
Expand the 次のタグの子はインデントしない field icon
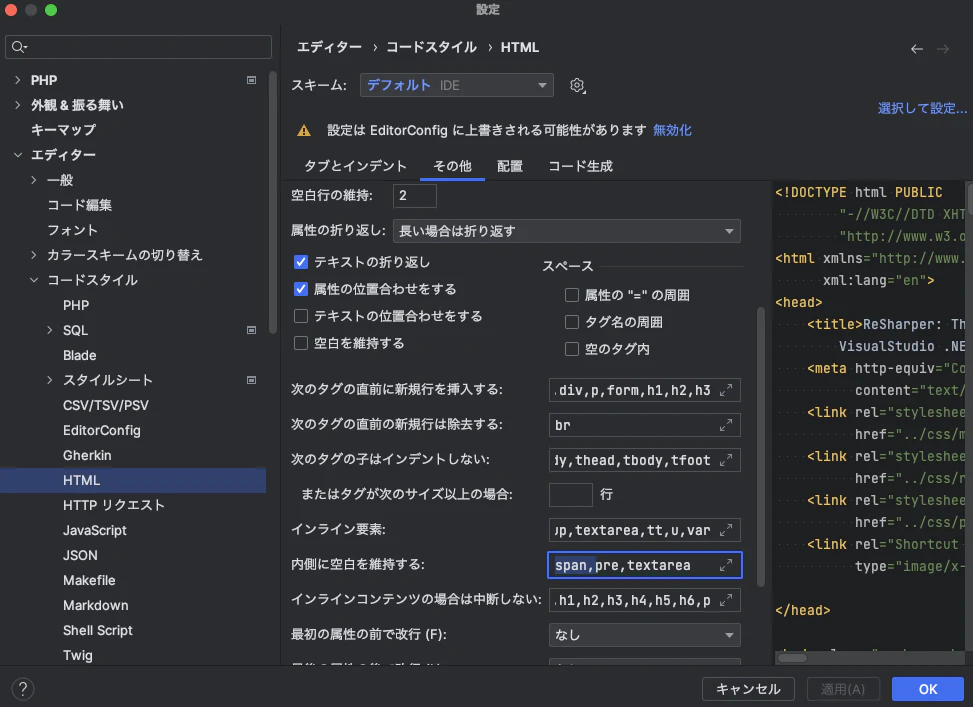click(x=725, y=461)
